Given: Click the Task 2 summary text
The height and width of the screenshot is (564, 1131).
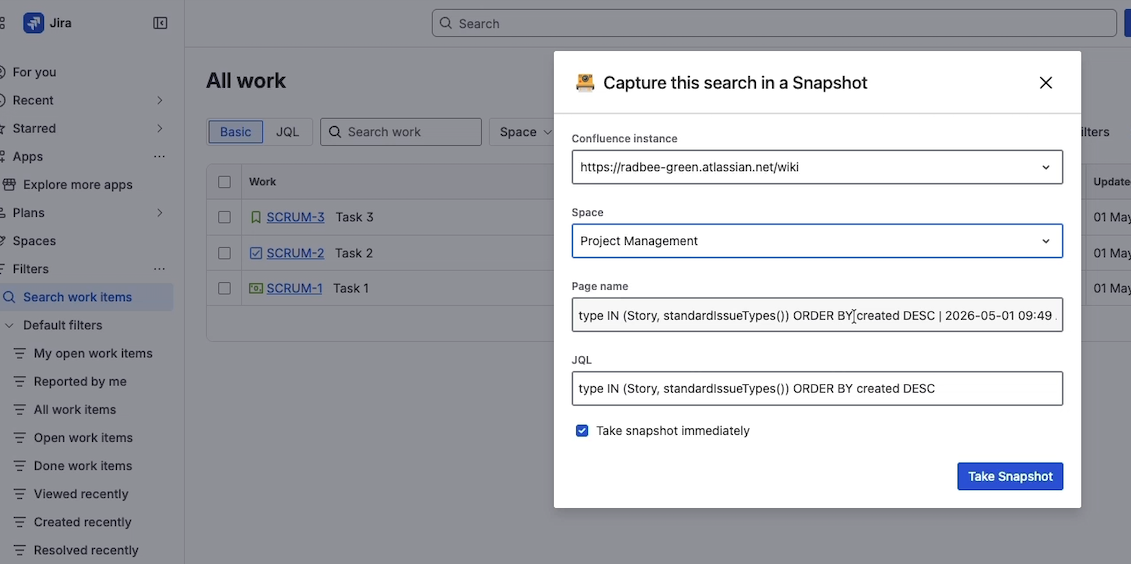Looking at the screenshot, I should point(353,253).
